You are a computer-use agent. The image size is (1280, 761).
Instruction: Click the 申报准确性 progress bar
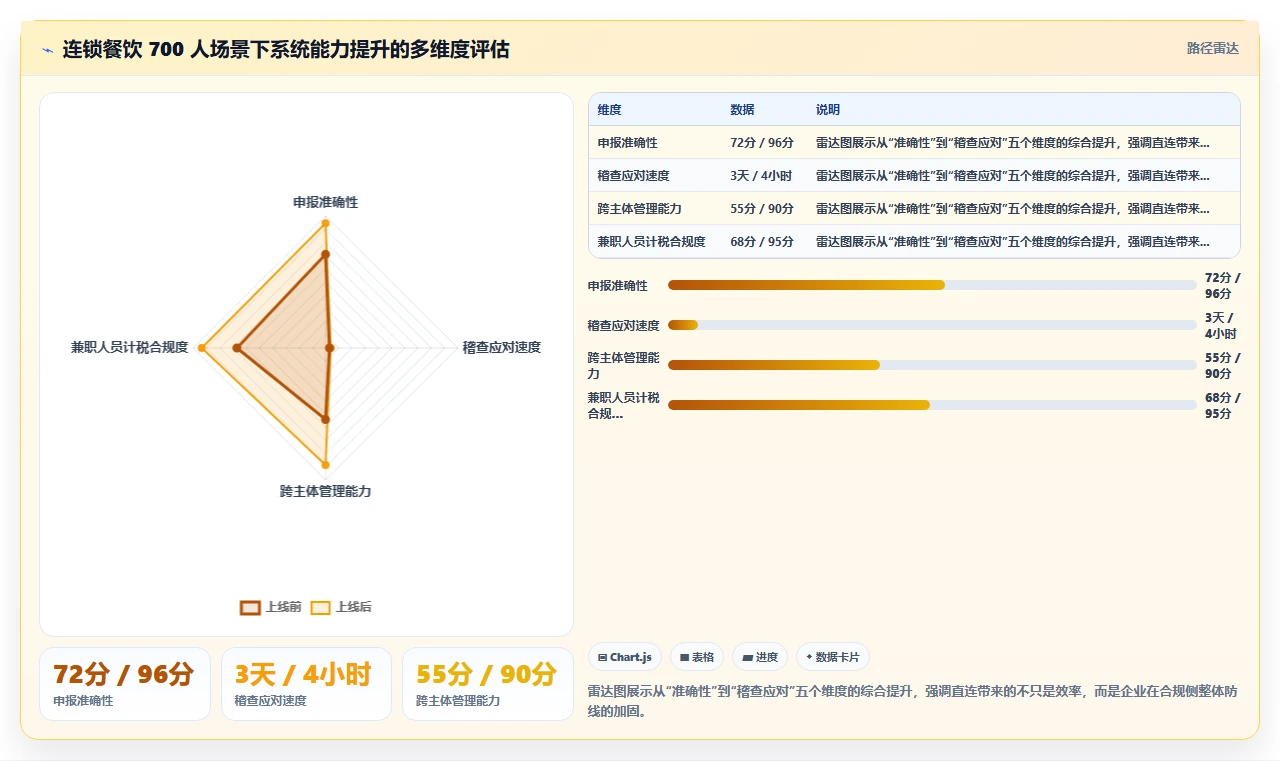pos(932,285)
